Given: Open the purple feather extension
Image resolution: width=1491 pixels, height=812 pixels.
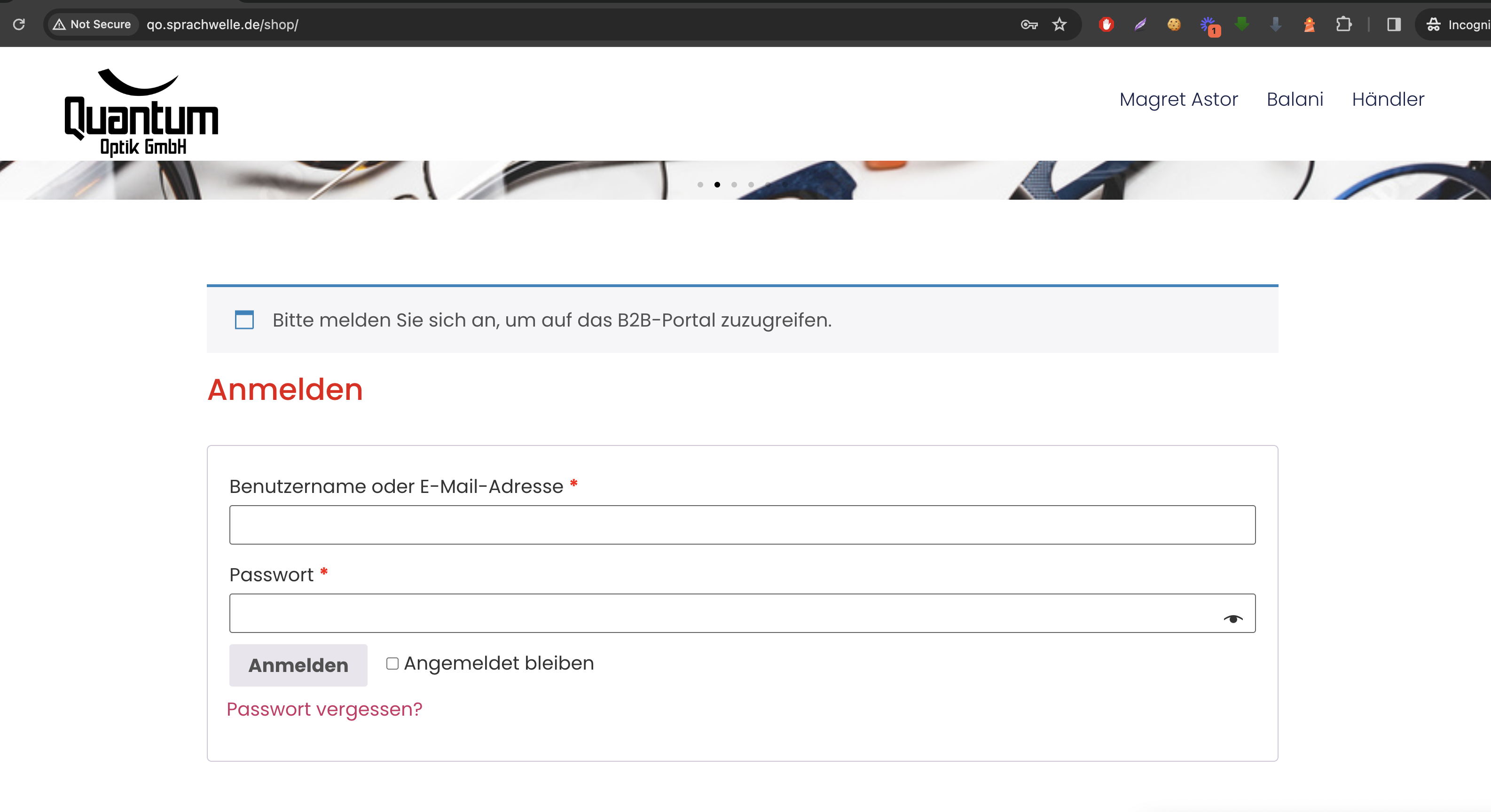Looking at the screenshot, I should (x=1140, y=24).
